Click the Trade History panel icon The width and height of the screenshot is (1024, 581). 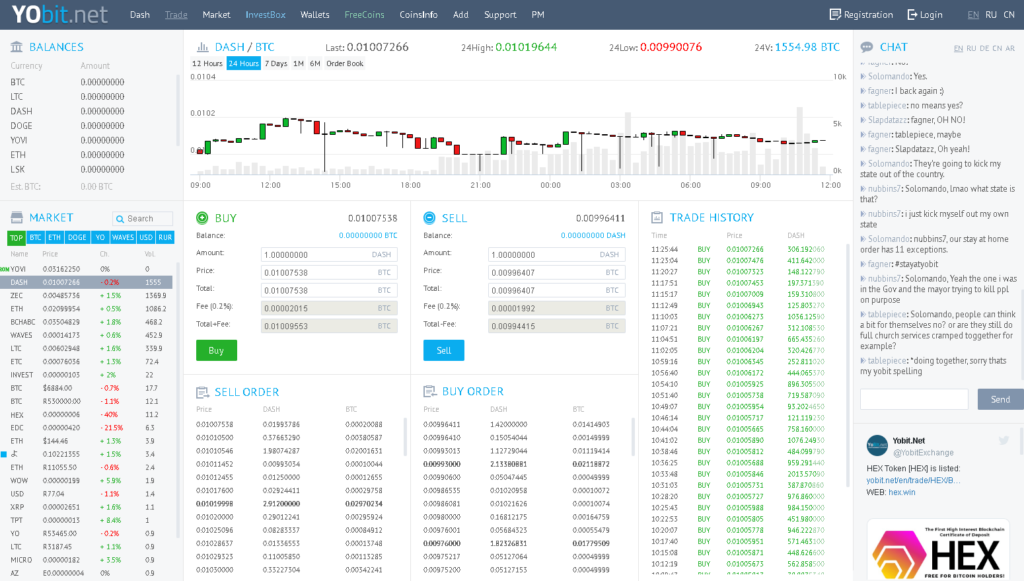point(657,217)
